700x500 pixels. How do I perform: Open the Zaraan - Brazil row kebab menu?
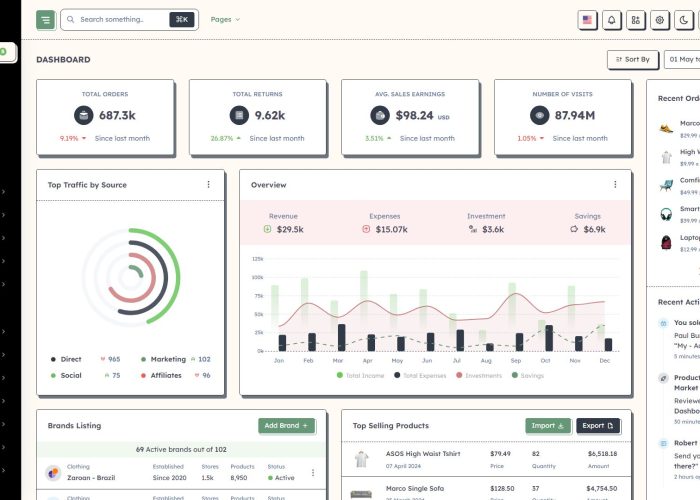click(x=313, y=472)
